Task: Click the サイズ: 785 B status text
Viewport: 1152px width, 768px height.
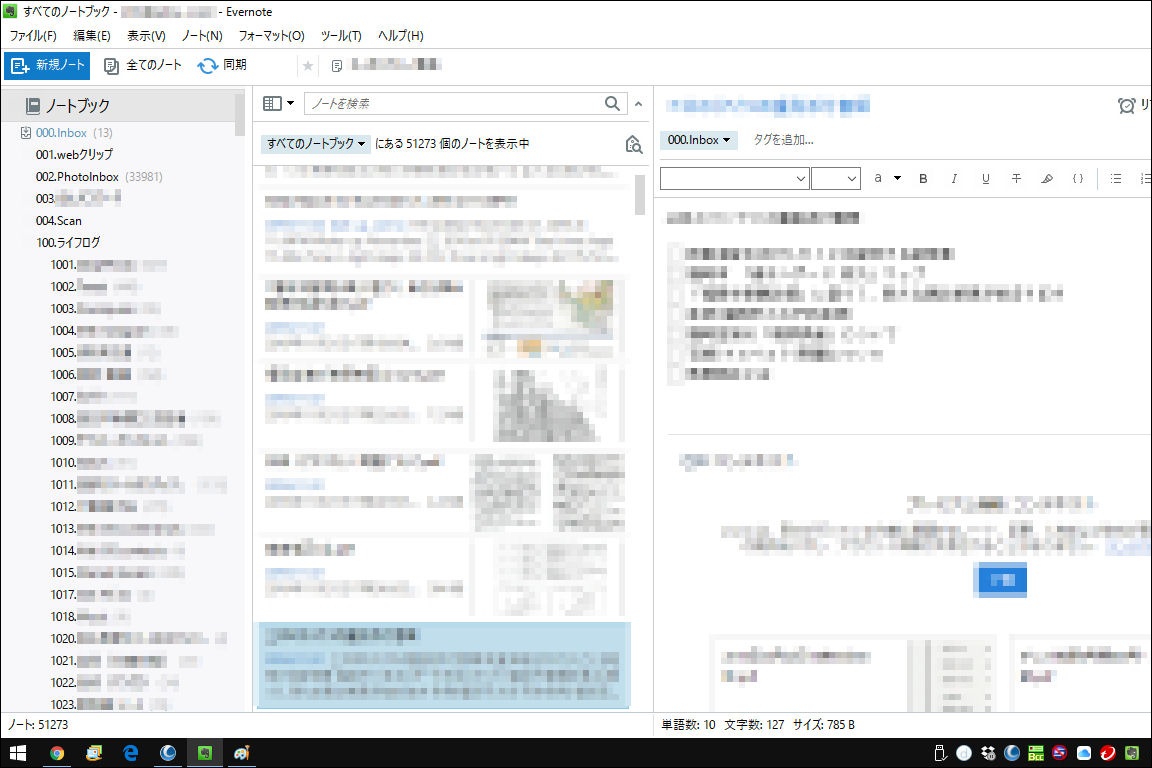Action: click(x=824, y=725)
